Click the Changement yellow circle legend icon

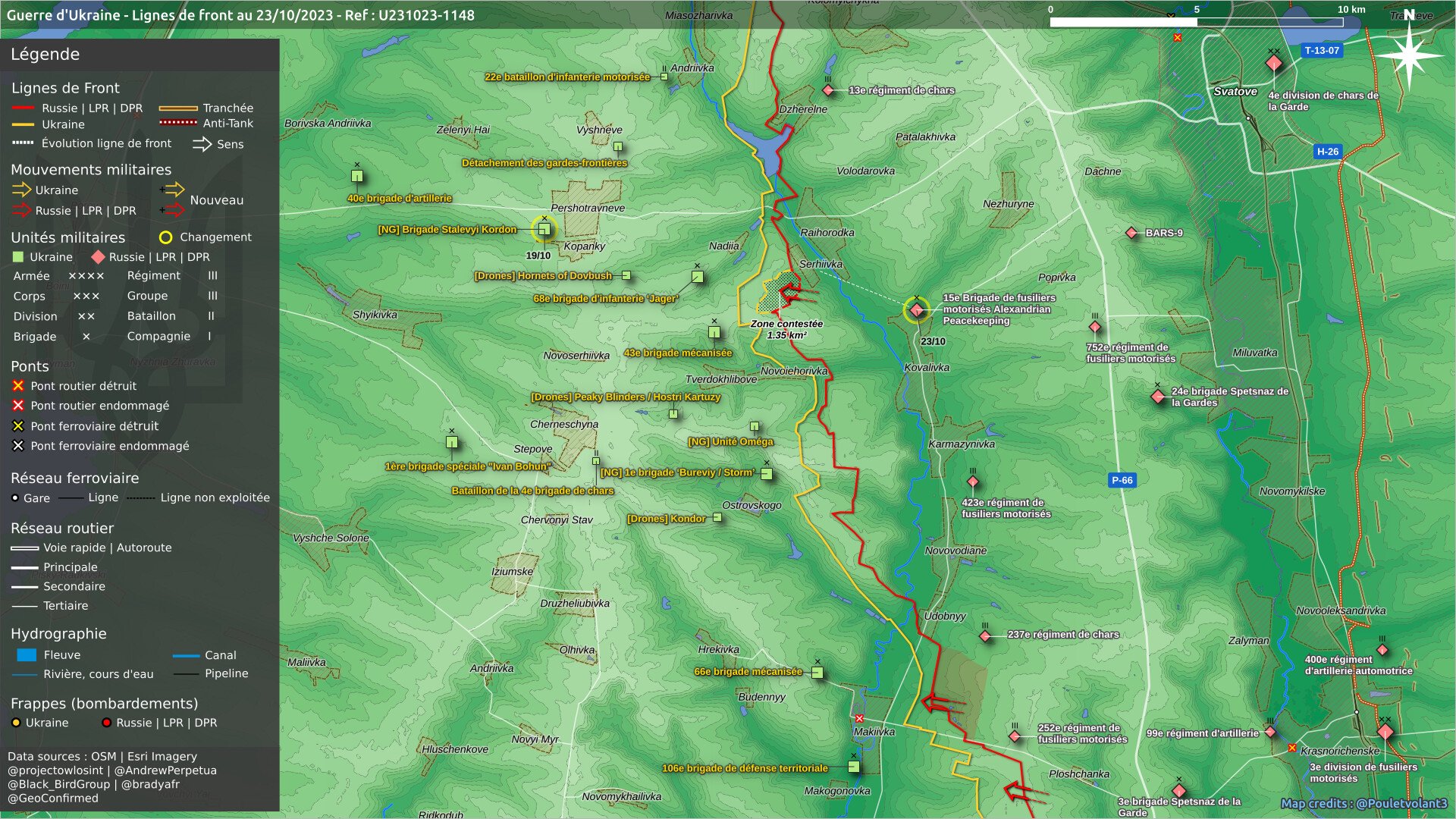(166, 237)
